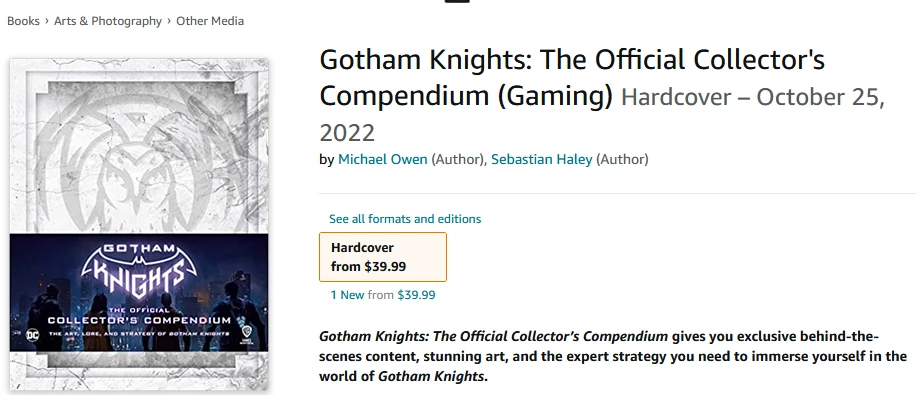The width and height of the screenshot is (918, 395).
Task: Click the DC logo on book cover
Action: [33, 334]
